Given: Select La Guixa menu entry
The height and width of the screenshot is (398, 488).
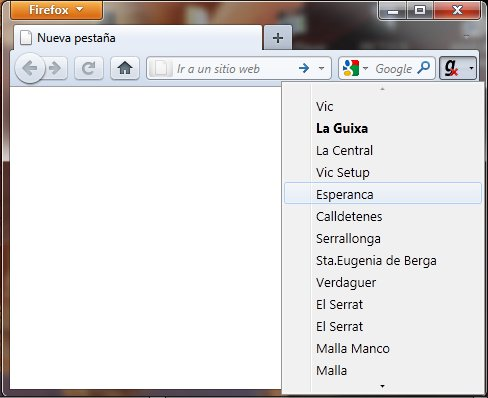Looking at the screenshot, I should (383, 129).
